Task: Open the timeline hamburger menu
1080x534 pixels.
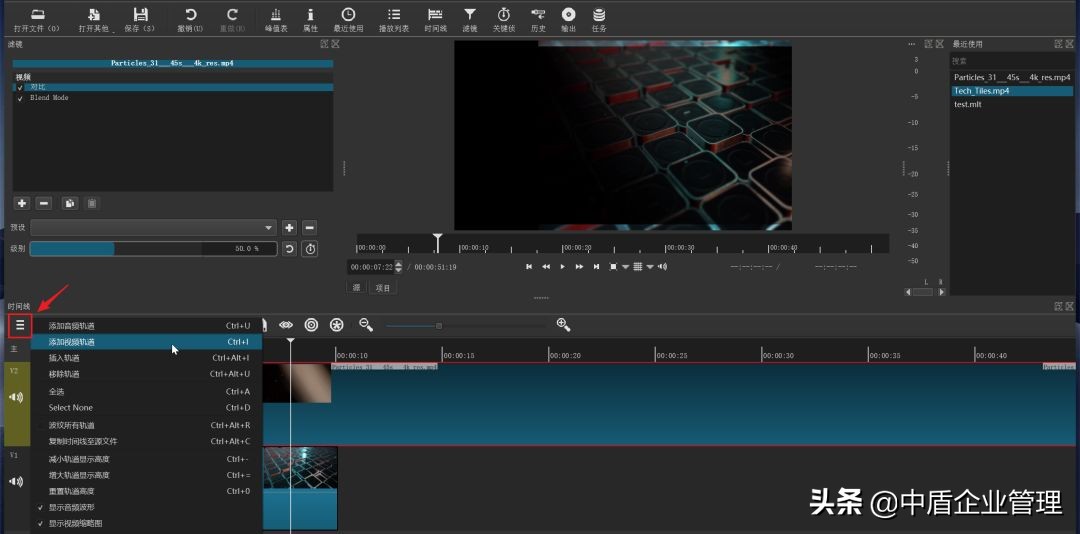Action: 20,325
